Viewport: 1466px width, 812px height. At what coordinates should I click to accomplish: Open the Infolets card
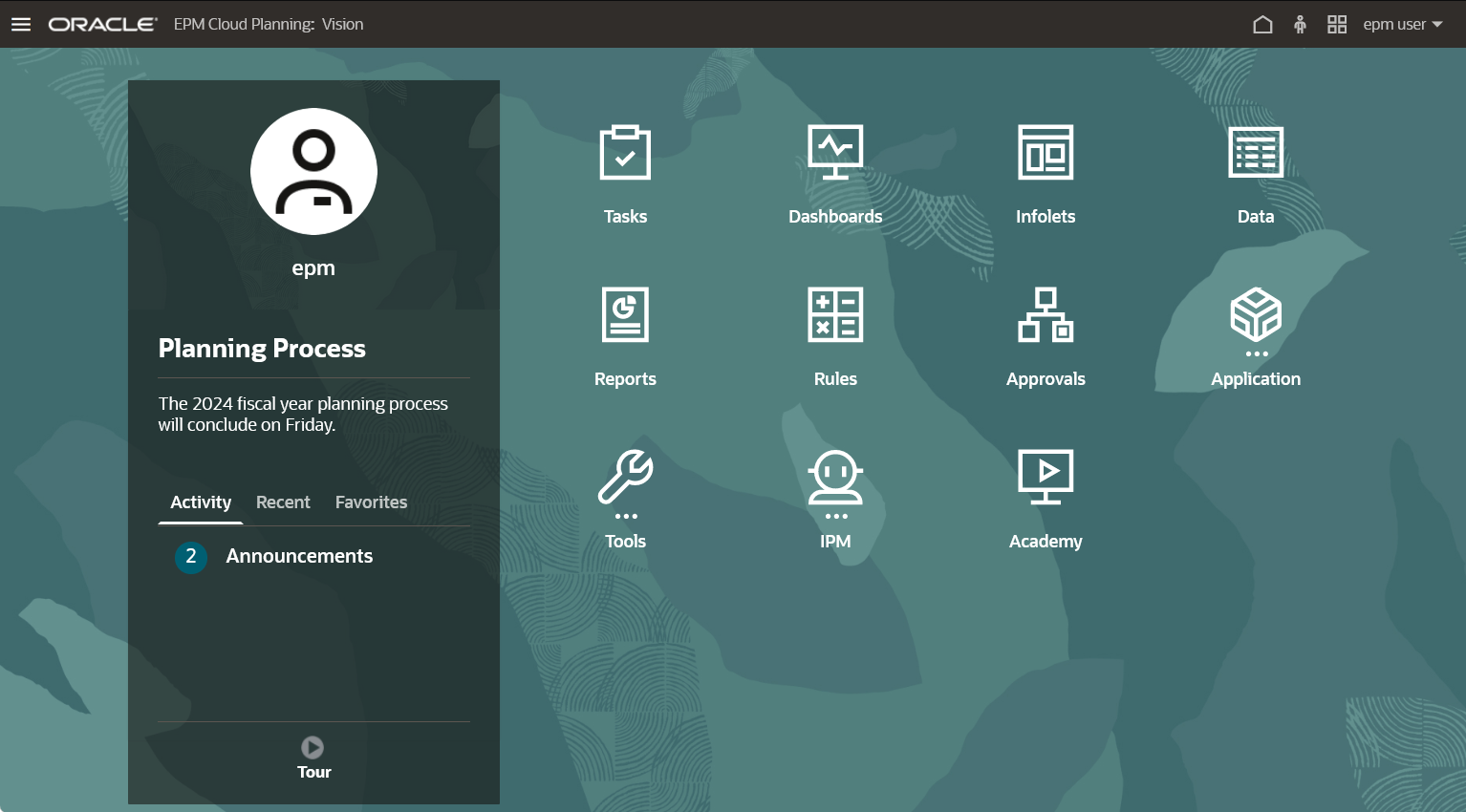tap(1046, 172)
